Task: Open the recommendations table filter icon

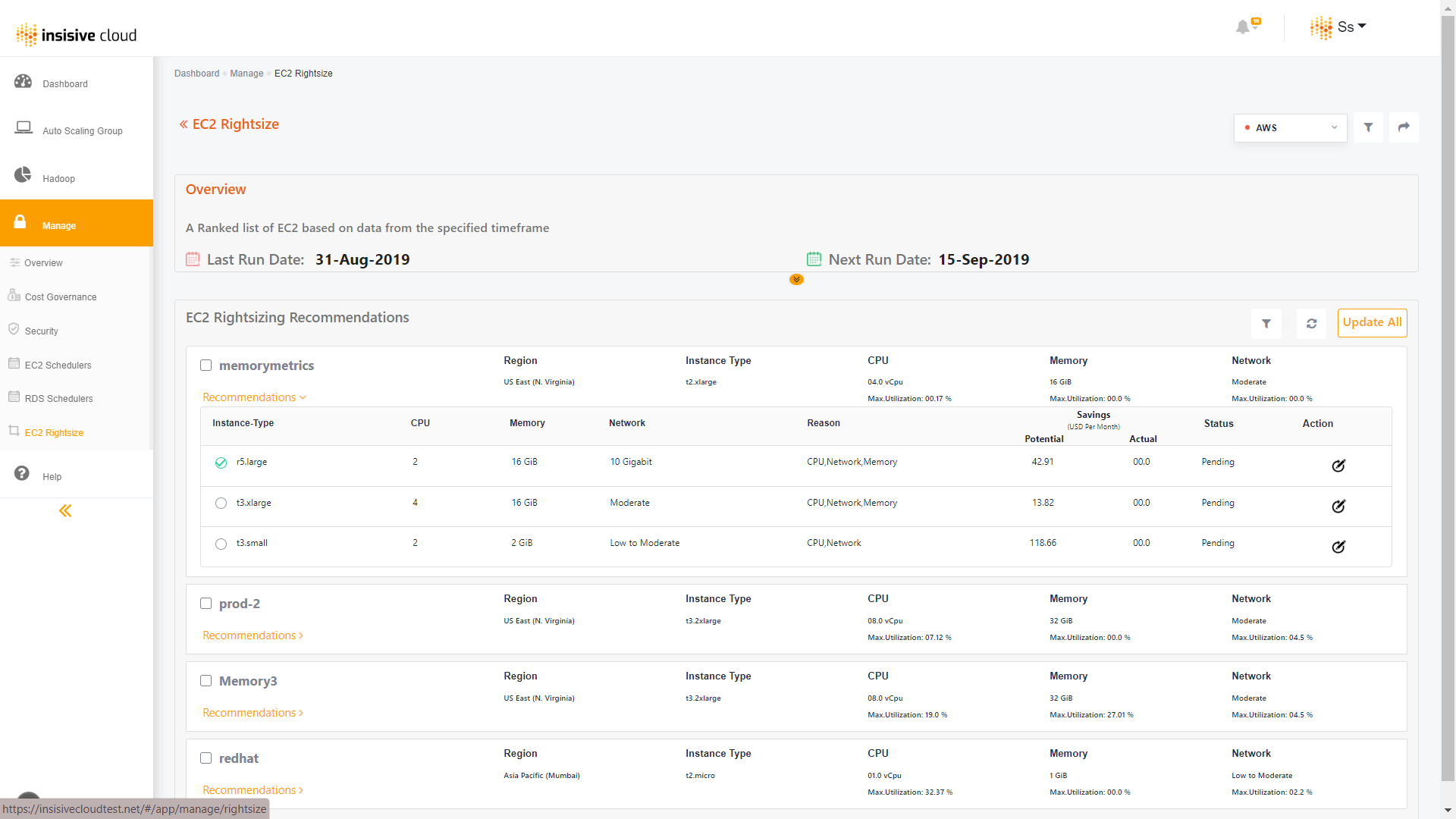Action: tap(1266, 324)
